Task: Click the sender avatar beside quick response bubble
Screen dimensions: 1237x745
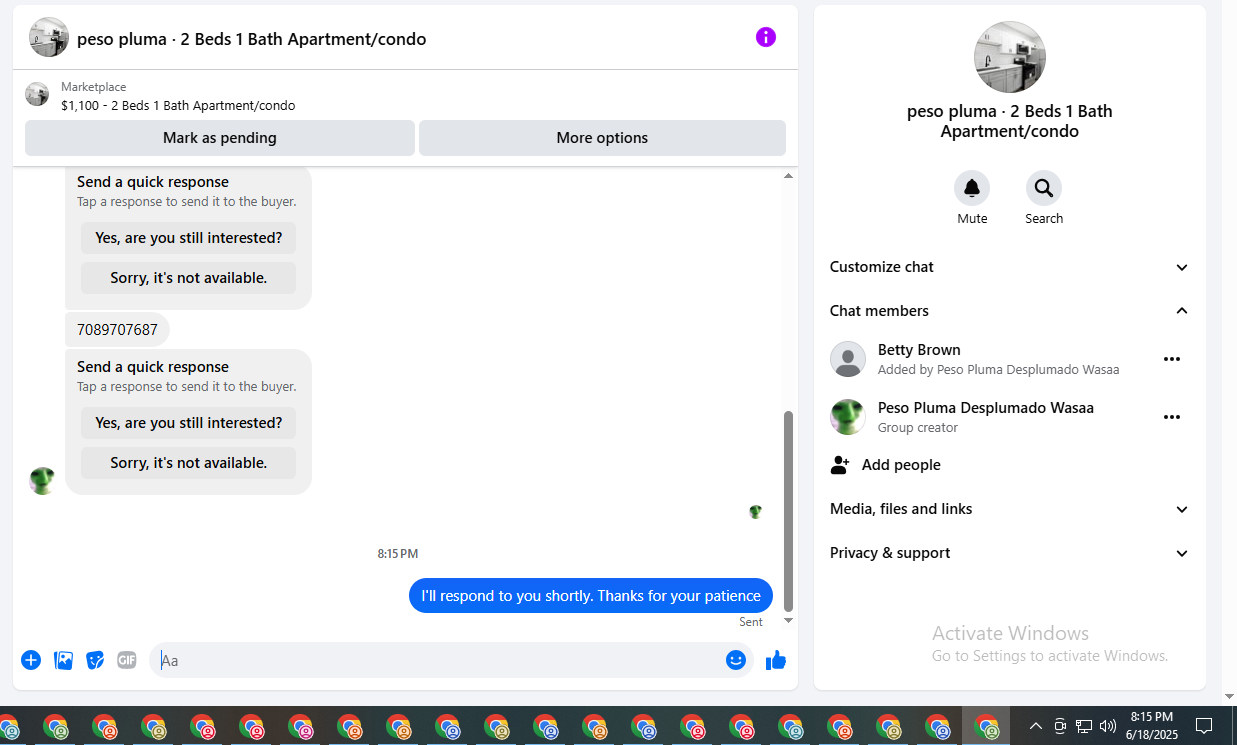Action: click(42, 481)
